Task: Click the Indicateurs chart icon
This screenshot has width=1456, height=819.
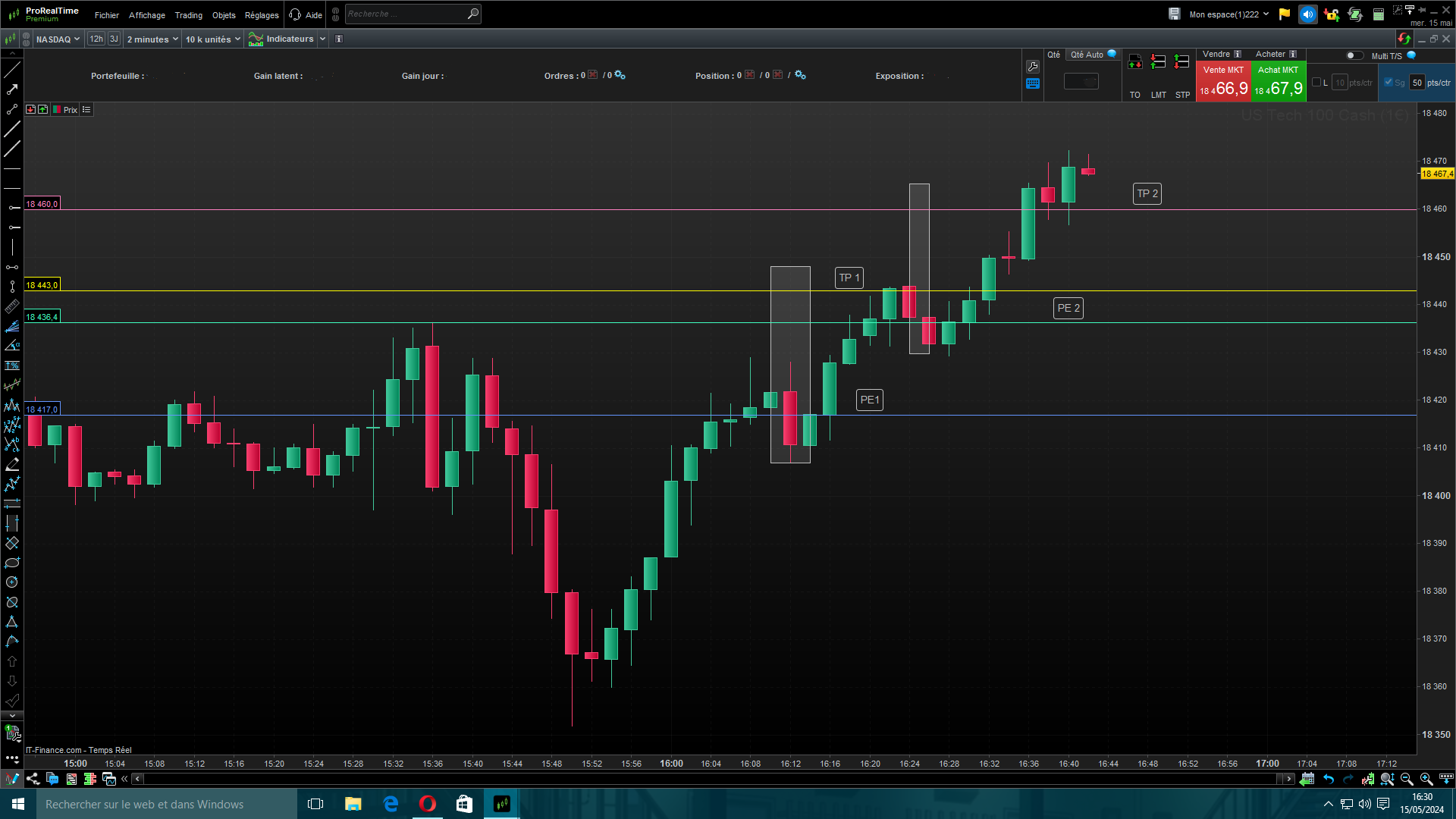Action: (256, 39)
